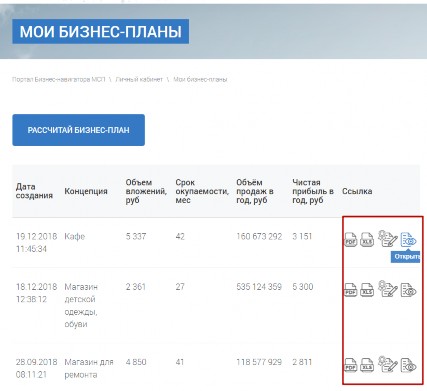Select the 160 673 292 sales value
This screenshot has height=391, width=427.
click(x=259, y=237)
